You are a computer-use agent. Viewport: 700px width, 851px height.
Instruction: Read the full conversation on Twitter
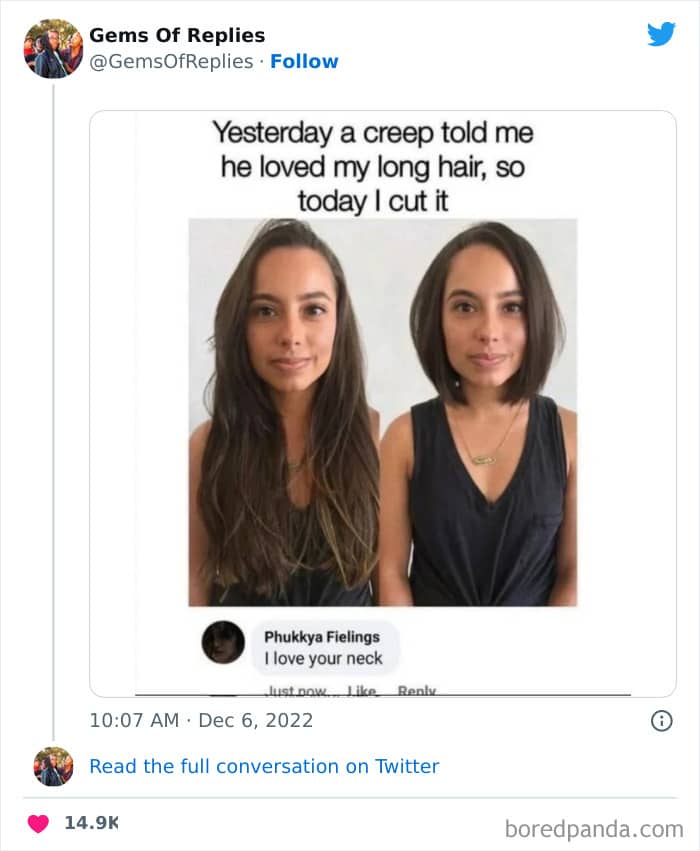(x=264, y=766)
